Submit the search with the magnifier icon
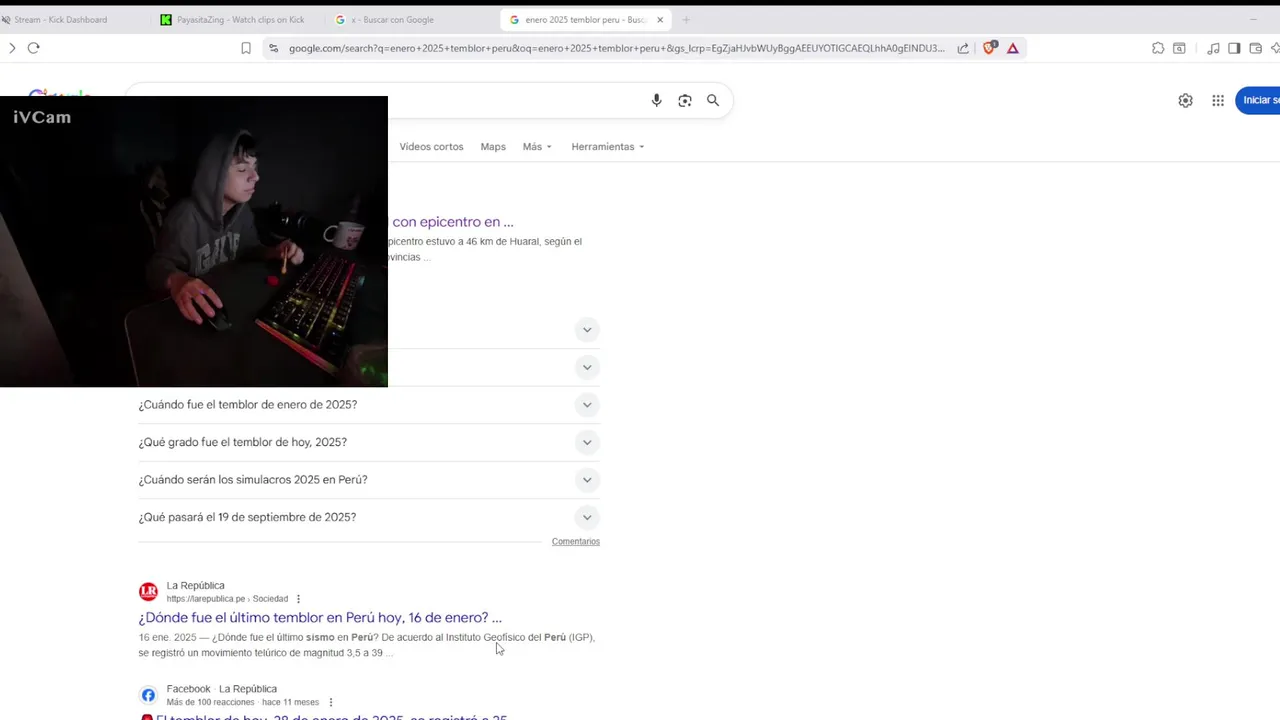The width and height of the screenshot is (1280, 720). [x=713, y=100]
